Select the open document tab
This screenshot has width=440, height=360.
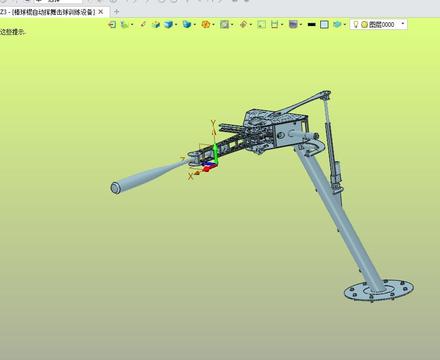(x=48, y=12)
